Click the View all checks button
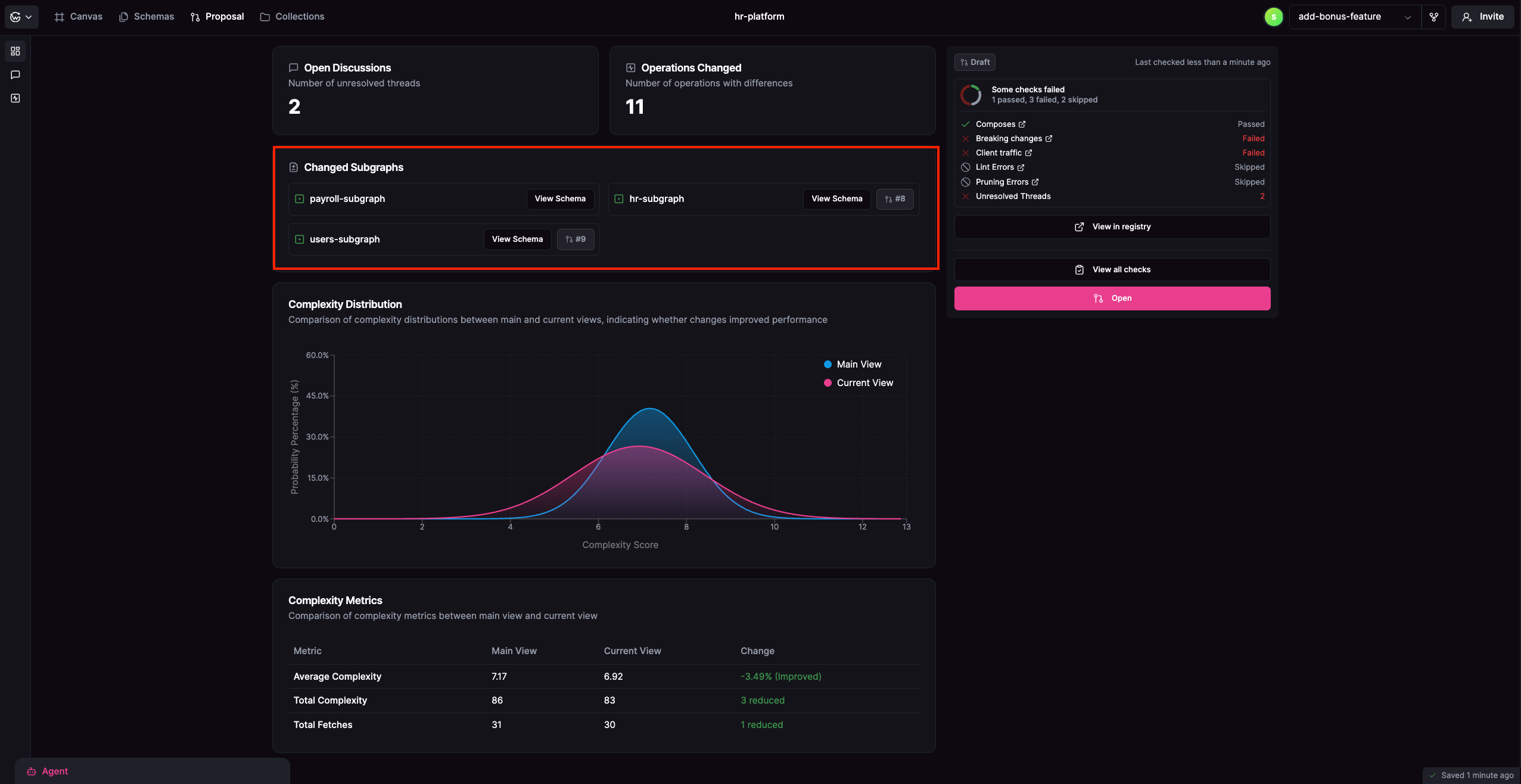 [1112, 270]
